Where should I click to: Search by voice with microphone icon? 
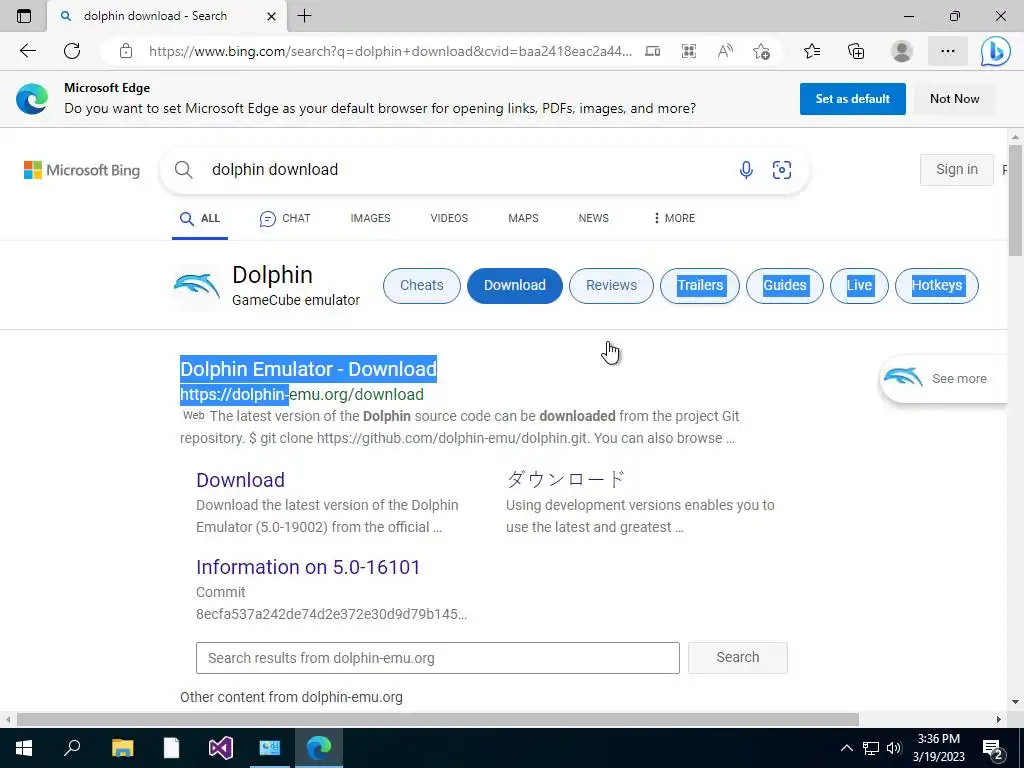[x=746, y=170]
